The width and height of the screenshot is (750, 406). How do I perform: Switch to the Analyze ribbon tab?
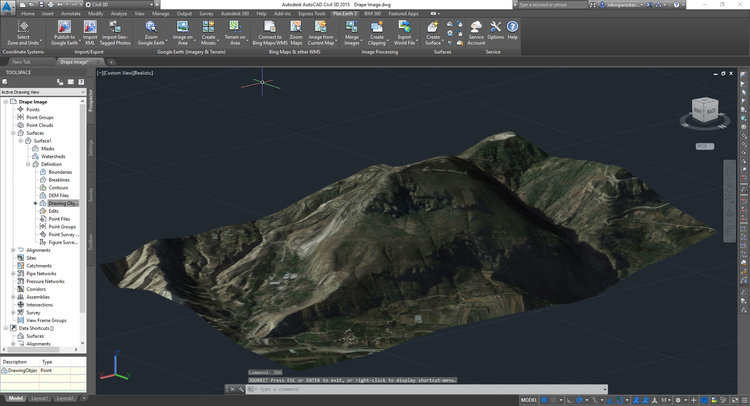[120, 15]
